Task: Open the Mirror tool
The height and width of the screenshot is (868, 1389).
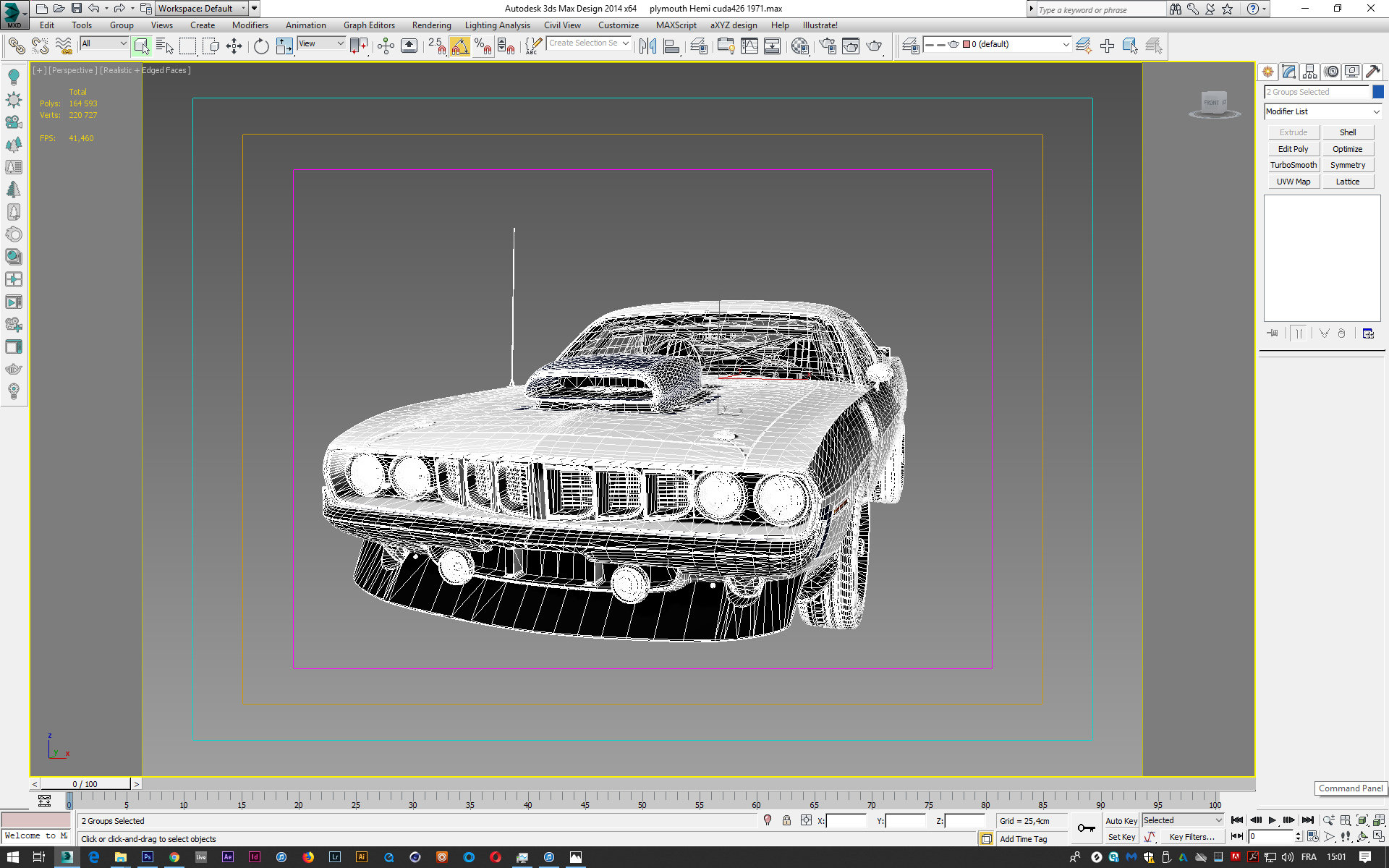Action: (648, 46)
